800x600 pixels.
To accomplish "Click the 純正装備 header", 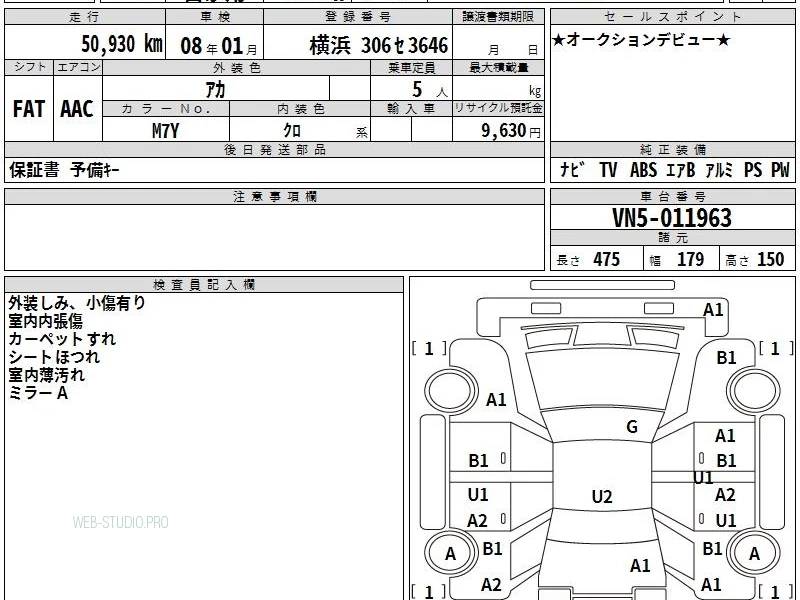I will tap(672, 149).
